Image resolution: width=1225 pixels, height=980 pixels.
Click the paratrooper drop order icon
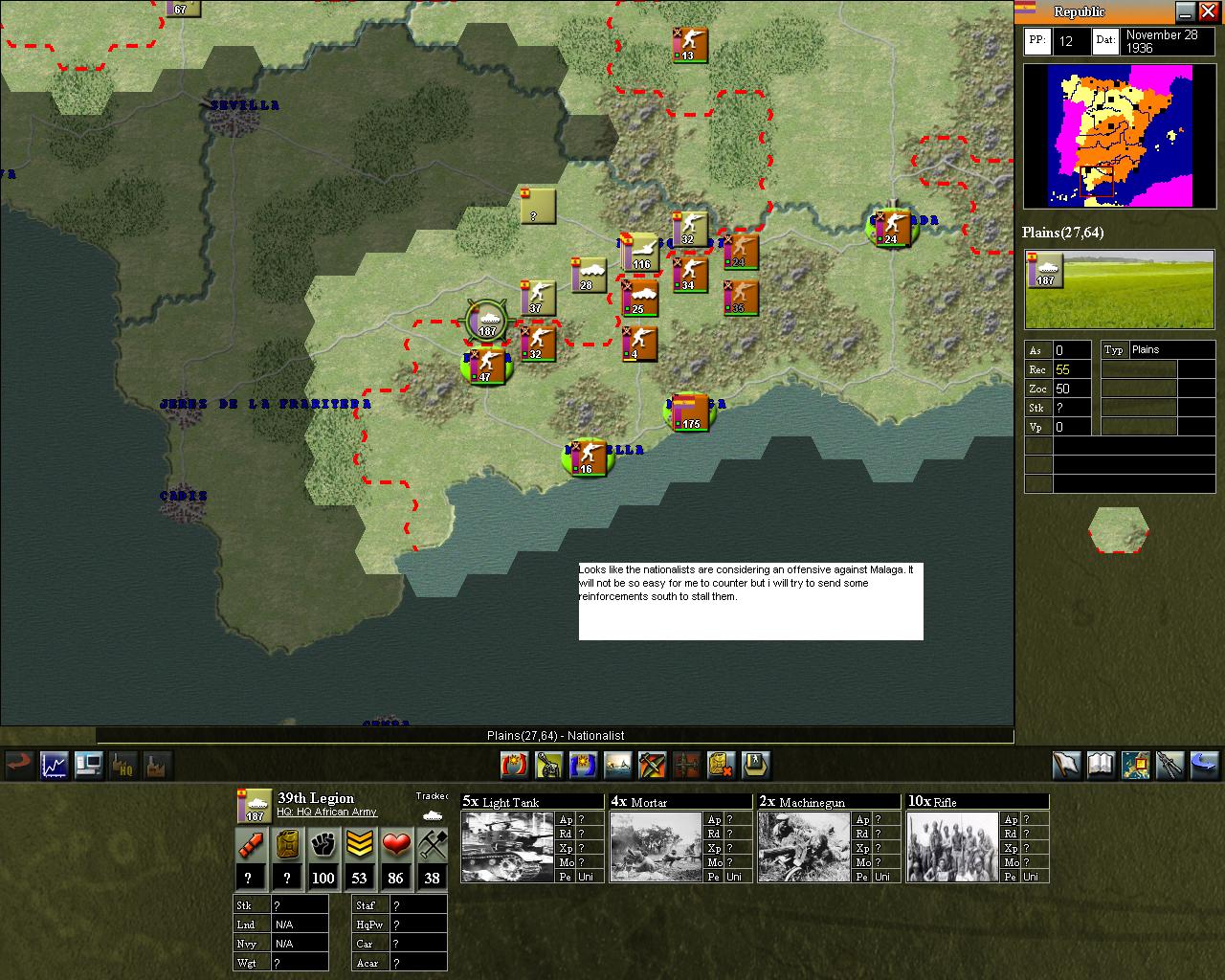pyautogui.click(x=756, y=765)
